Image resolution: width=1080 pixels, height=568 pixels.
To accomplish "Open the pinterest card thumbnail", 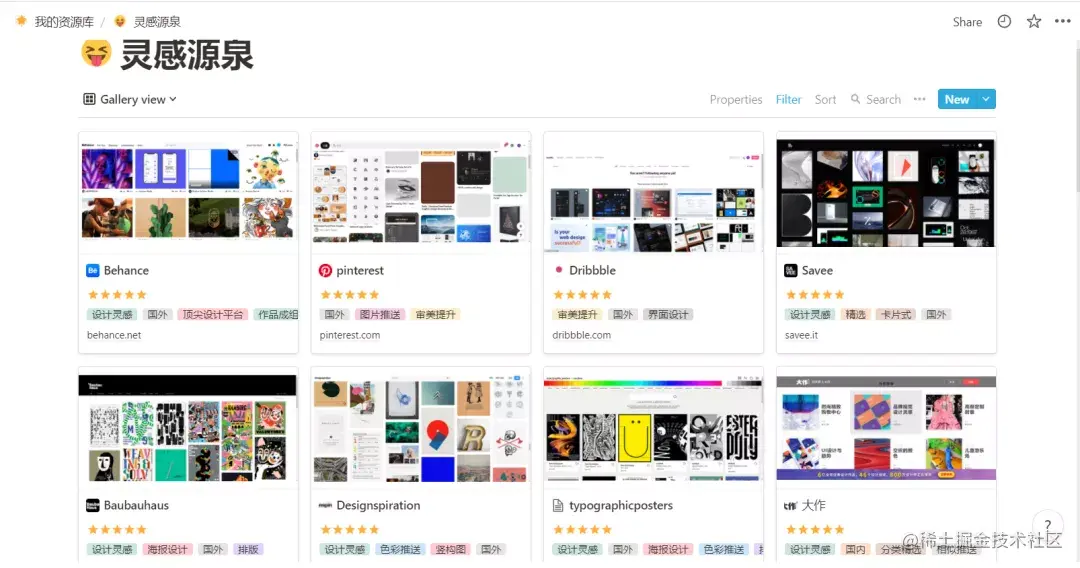I will pyautogui.click(x=421, y=193).
